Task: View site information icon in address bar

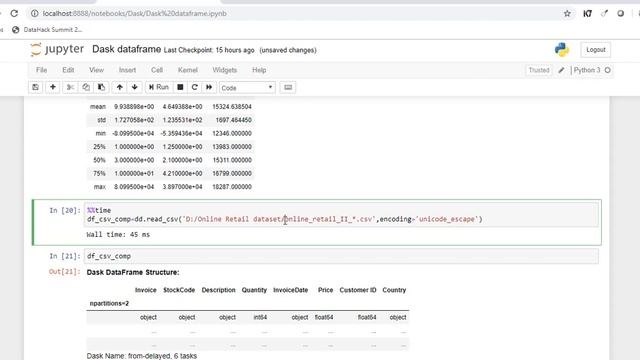Action: pos(35,13)
